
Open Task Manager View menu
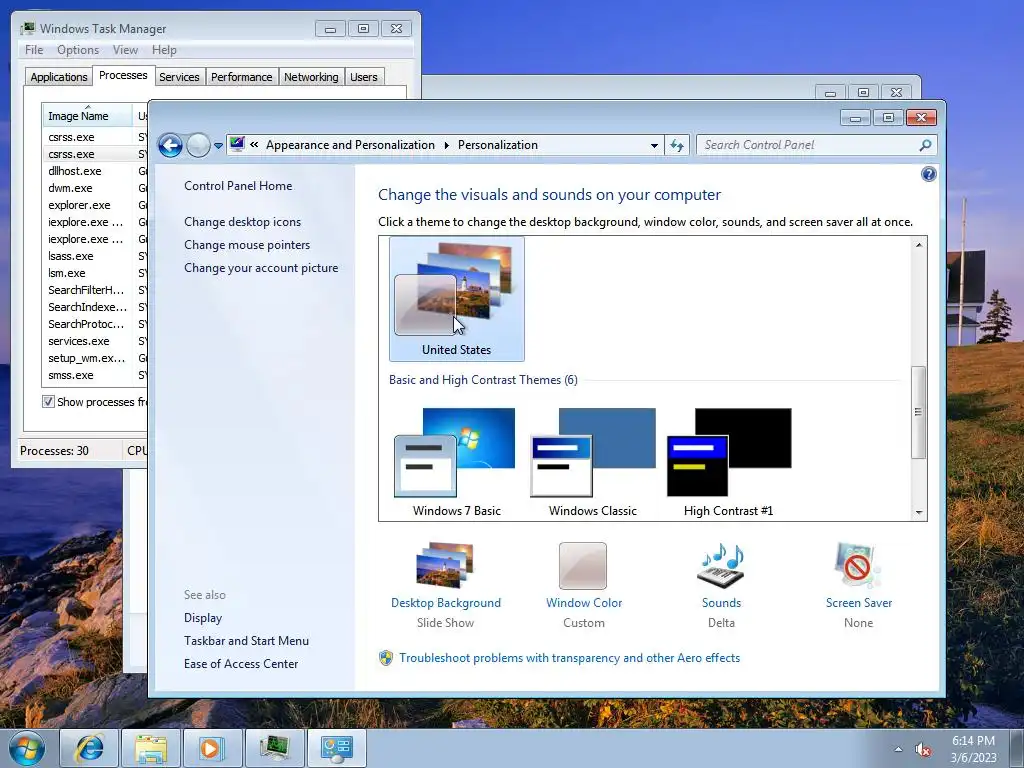click(x=125, y=50)
